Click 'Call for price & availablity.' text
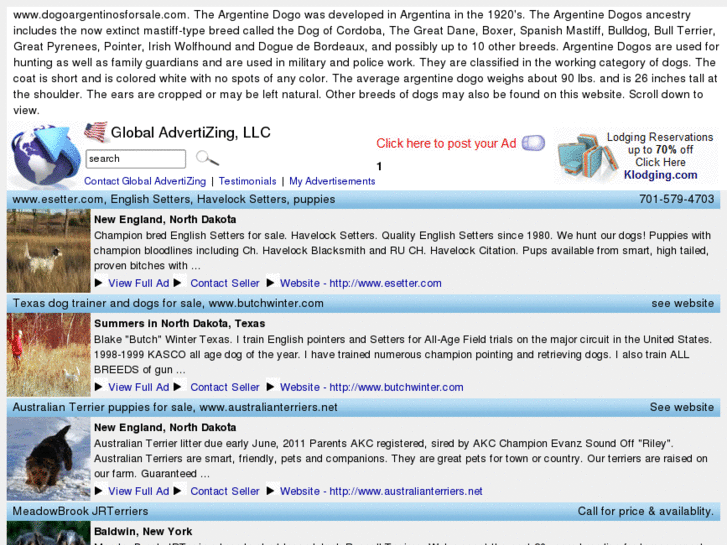This screenshot has height=545, width=727. pyautogui.click(x=645, y=511)
